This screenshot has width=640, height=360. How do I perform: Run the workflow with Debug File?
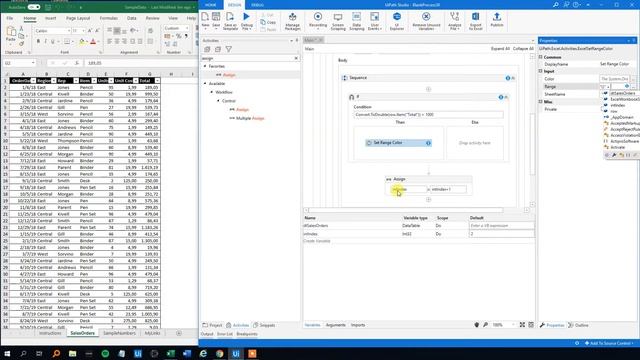[x=247, y=20]
